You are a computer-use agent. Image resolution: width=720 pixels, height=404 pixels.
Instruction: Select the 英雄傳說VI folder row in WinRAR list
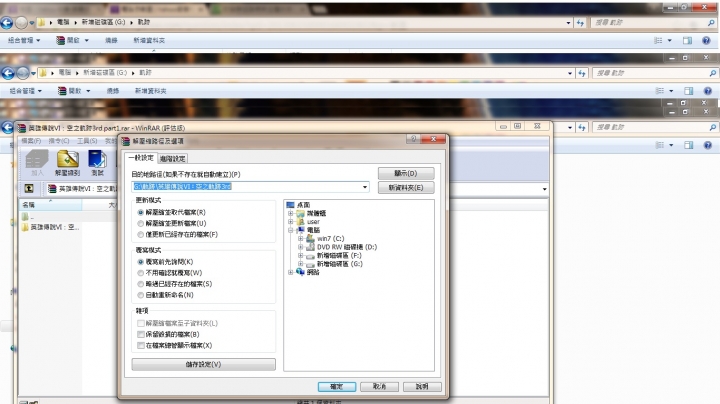(x=51, y=227)
